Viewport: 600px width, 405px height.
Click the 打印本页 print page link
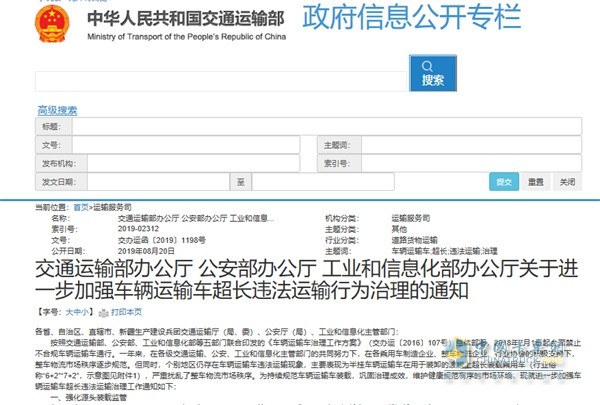pos(126,312)
